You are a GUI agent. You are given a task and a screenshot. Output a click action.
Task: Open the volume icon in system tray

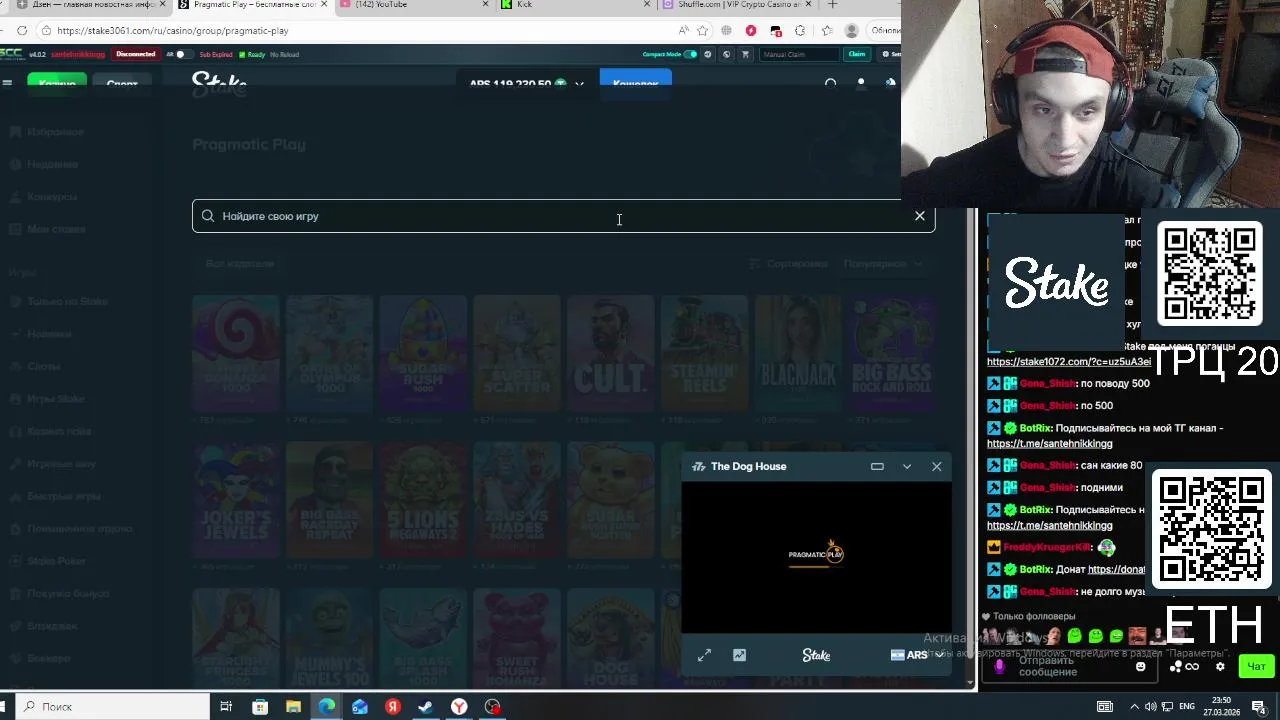click(1150, 706)
